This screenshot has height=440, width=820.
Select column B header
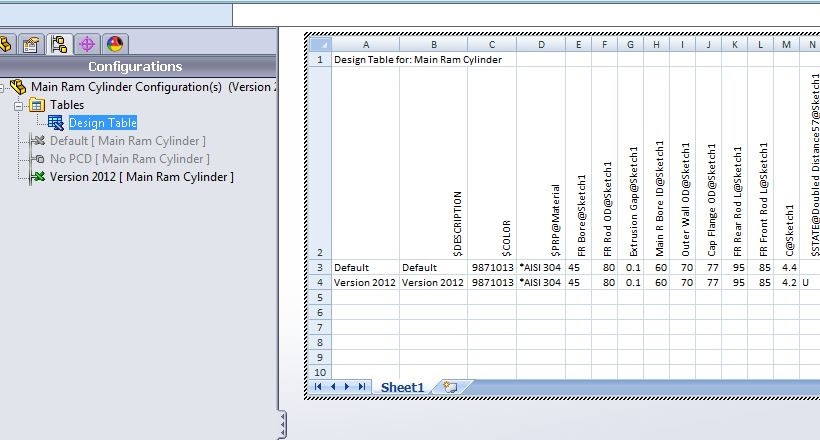434,44
